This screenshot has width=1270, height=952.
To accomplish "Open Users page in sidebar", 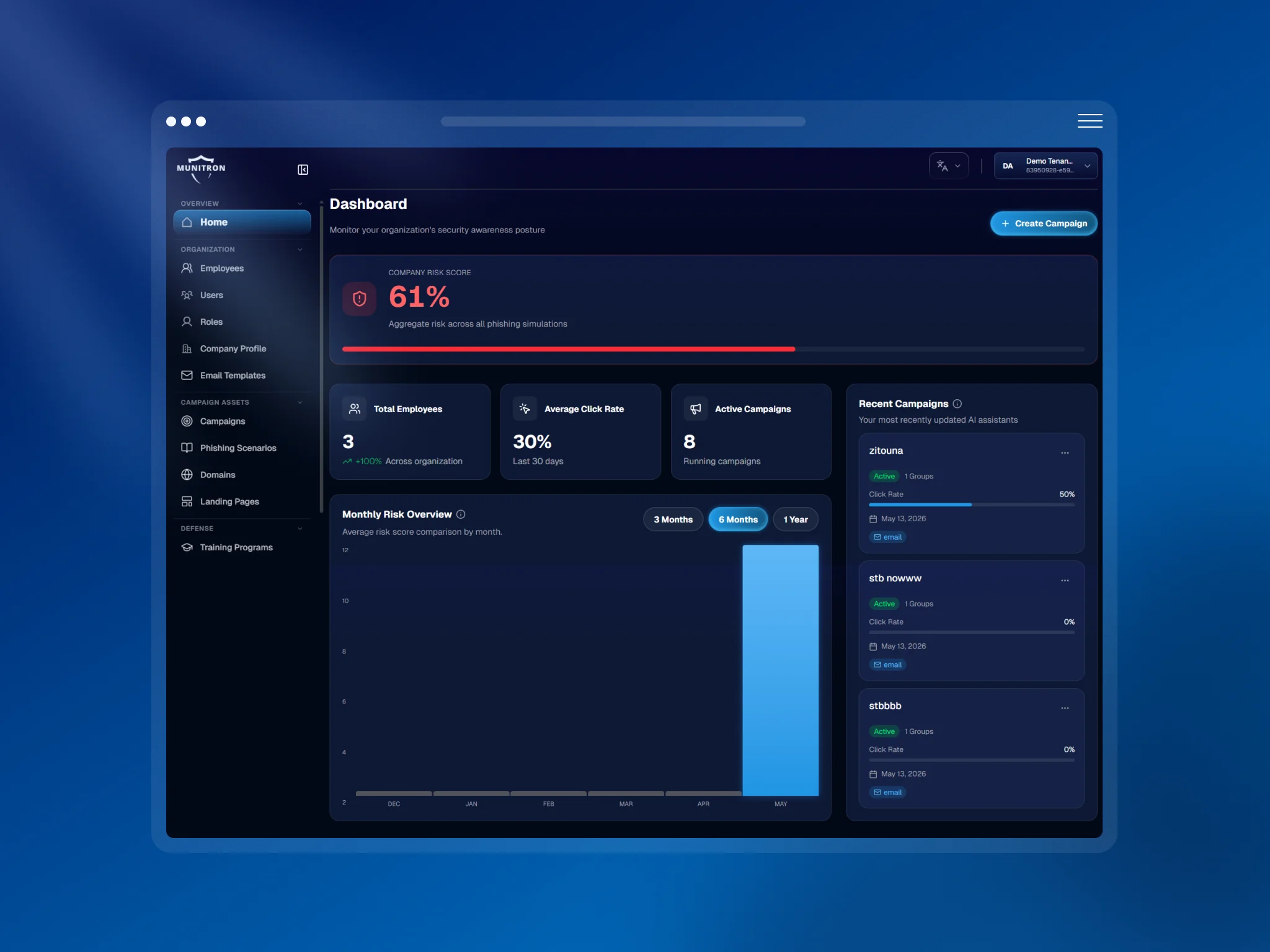I will (x=242, y=295).
